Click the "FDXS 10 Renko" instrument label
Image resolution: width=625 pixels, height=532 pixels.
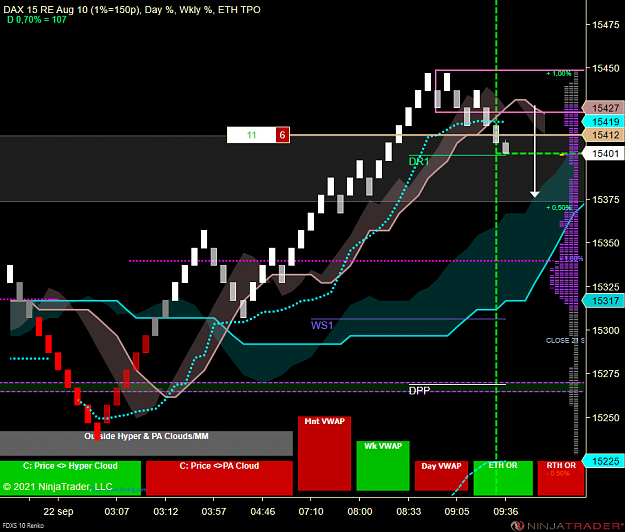click(23, 526)
